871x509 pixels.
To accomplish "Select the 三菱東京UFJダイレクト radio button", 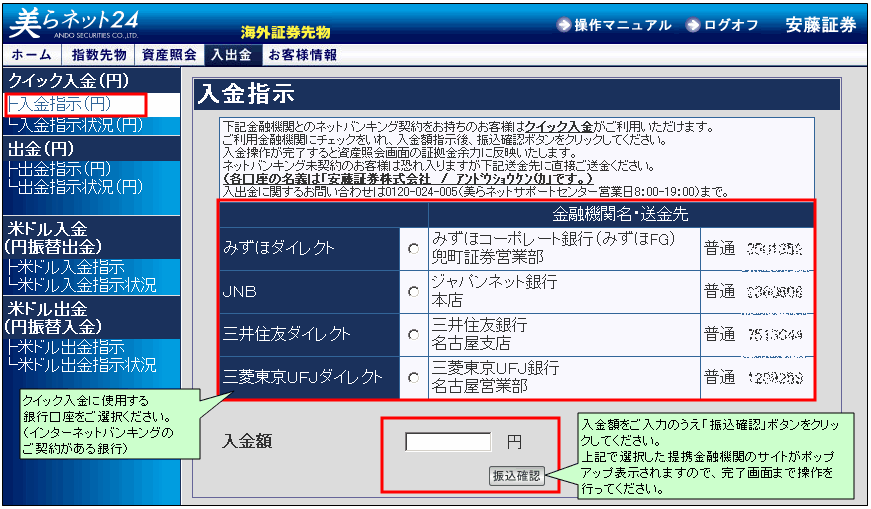I will [413, 377].
